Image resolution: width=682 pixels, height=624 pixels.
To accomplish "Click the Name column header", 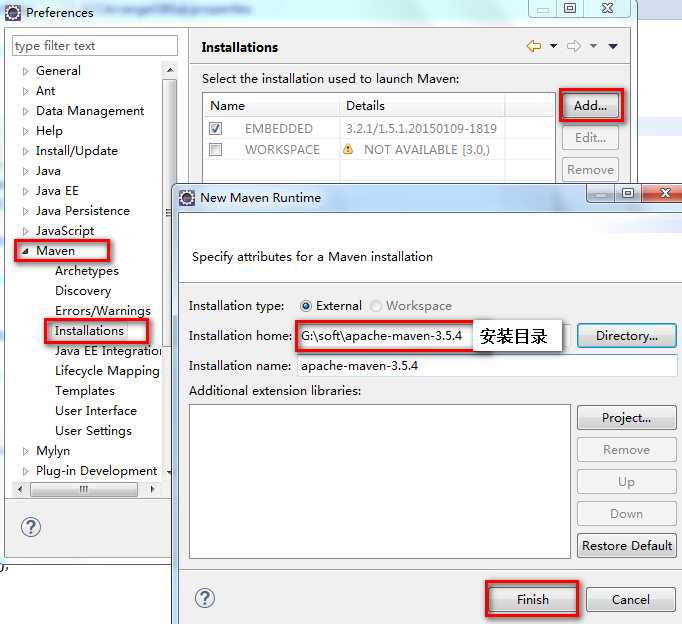I will pyautogui.click(x=271, y=106).
